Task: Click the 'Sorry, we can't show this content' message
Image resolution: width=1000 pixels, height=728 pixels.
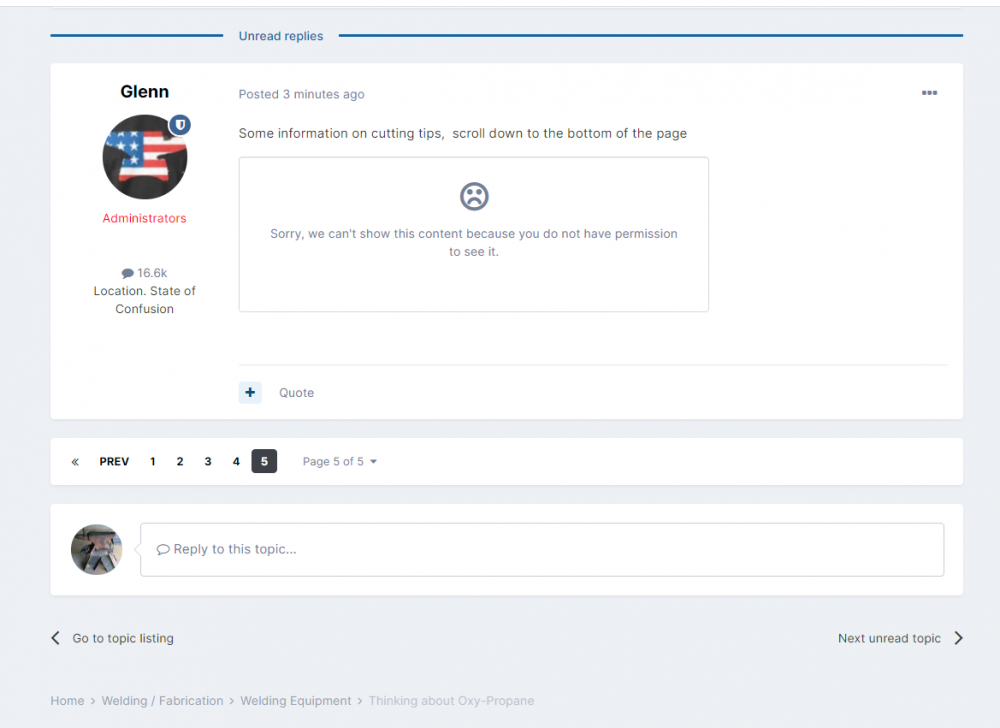Action: tap(474, 242)
